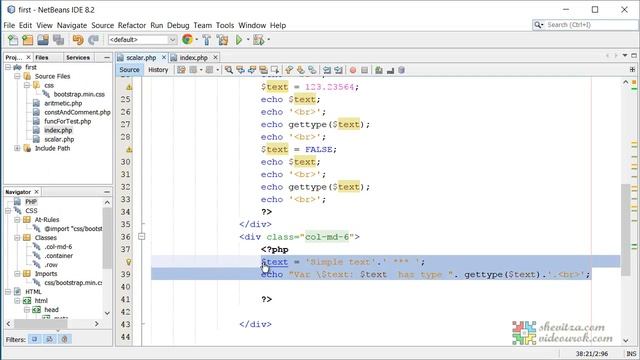
Task: Collapse the Classes node in Navigator
Action: pyautogui.click(x=17, y=238)
